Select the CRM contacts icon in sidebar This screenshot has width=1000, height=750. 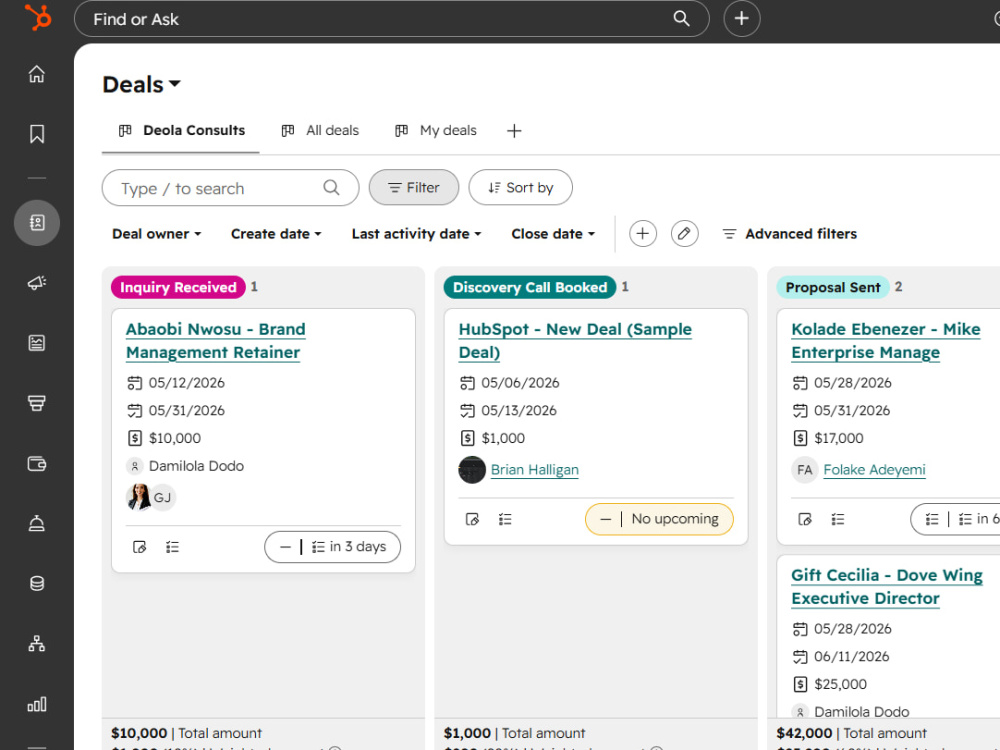pos(37,223)
